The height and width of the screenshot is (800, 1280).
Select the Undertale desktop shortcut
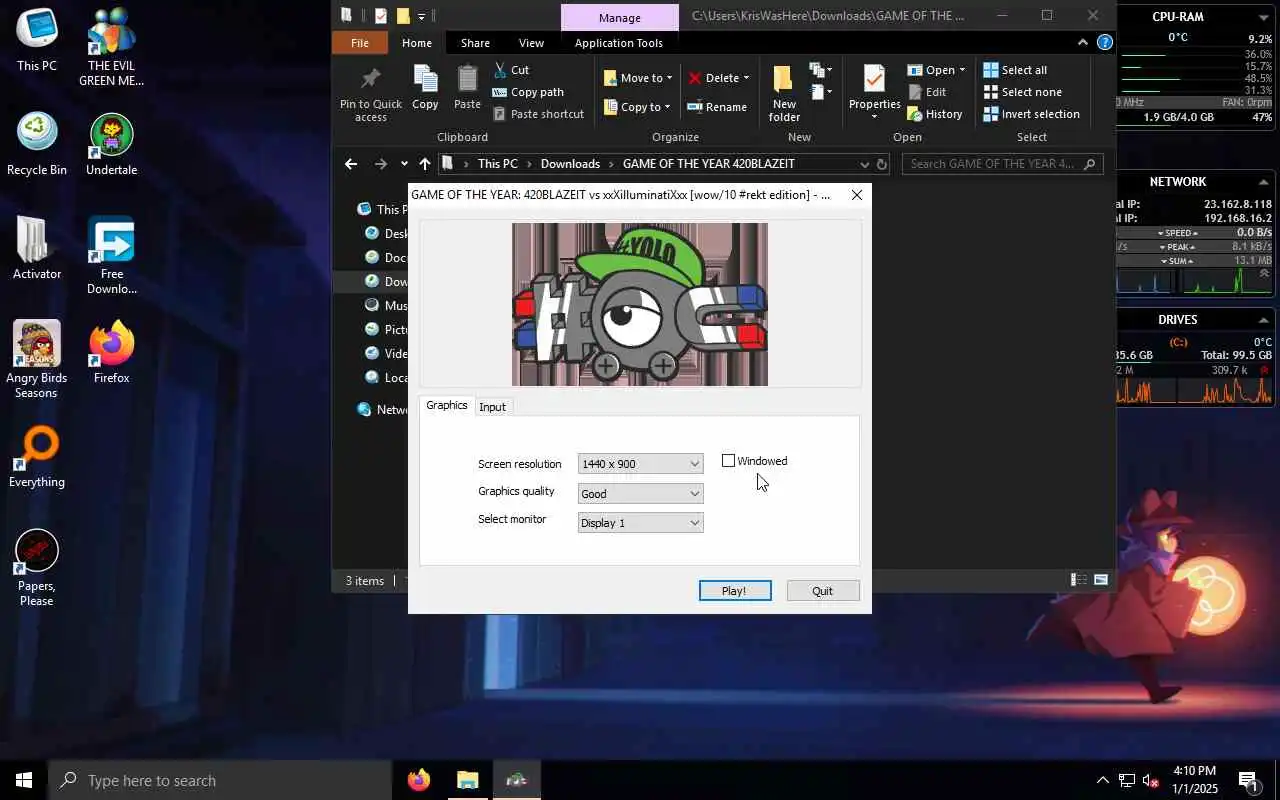pos(111,145)
